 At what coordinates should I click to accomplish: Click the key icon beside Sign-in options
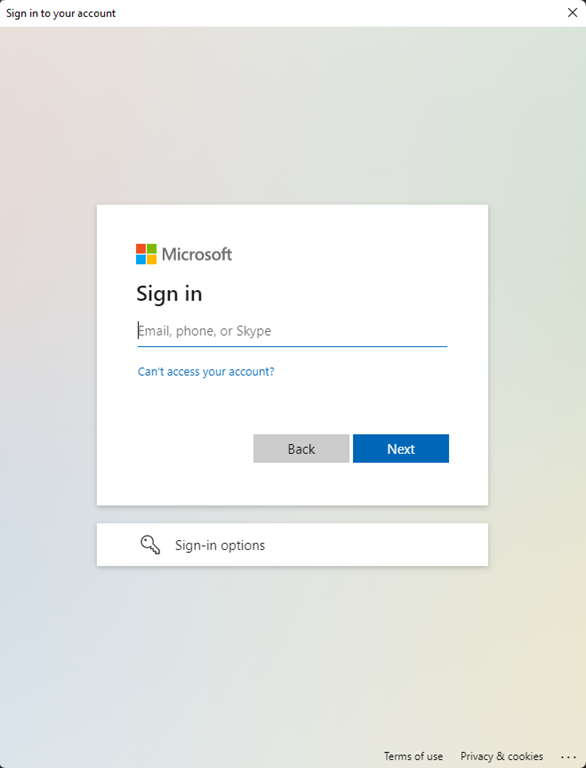(150, 545)
